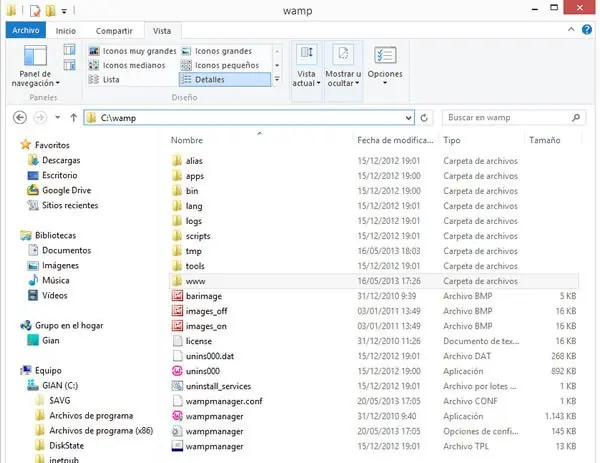This screenshot has width=600, height=463.
Task: Sort by Tamaño column header
Action: coord(545,140)
